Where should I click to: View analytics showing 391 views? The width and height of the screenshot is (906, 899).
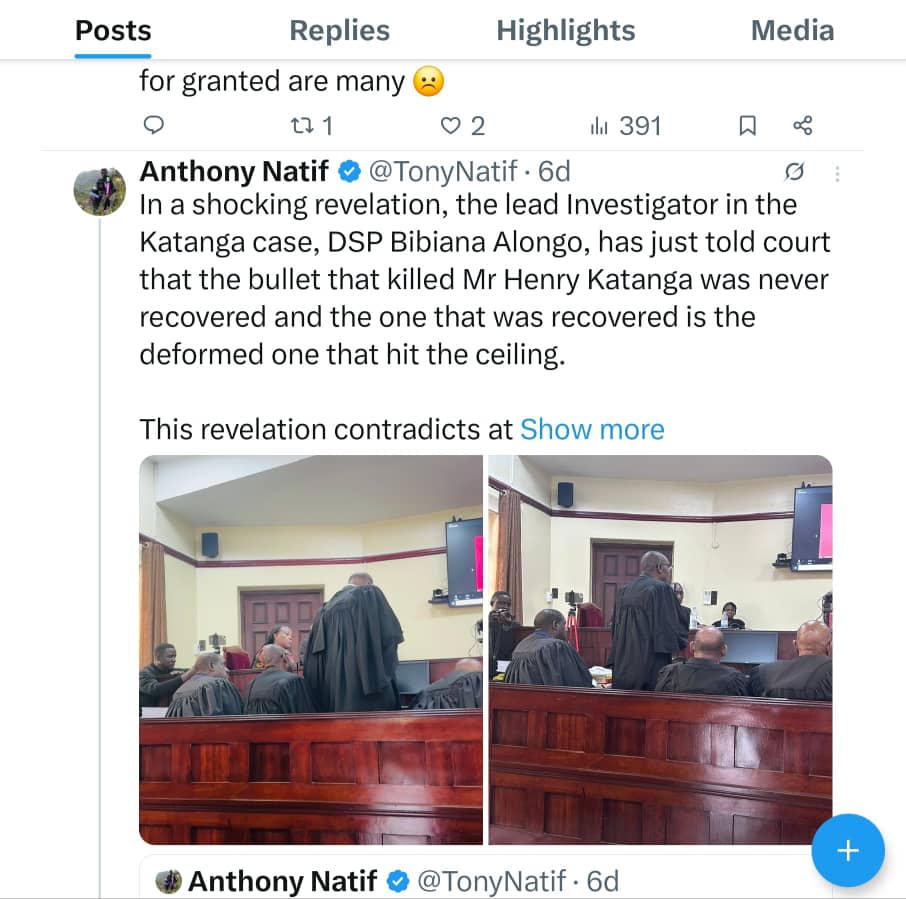click(x=626, y=125)
